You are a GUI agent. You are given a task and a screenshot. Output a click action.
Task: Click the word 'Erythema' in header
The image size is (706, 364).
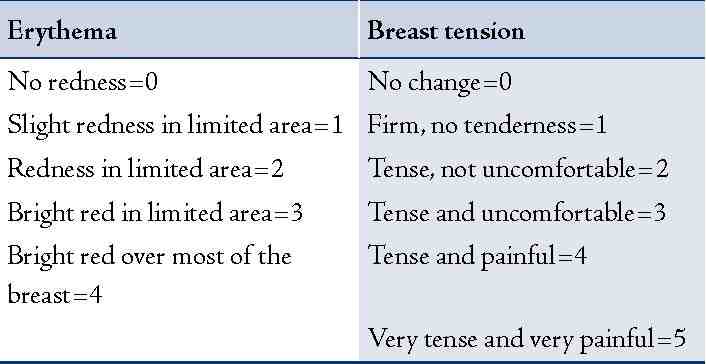62,32
